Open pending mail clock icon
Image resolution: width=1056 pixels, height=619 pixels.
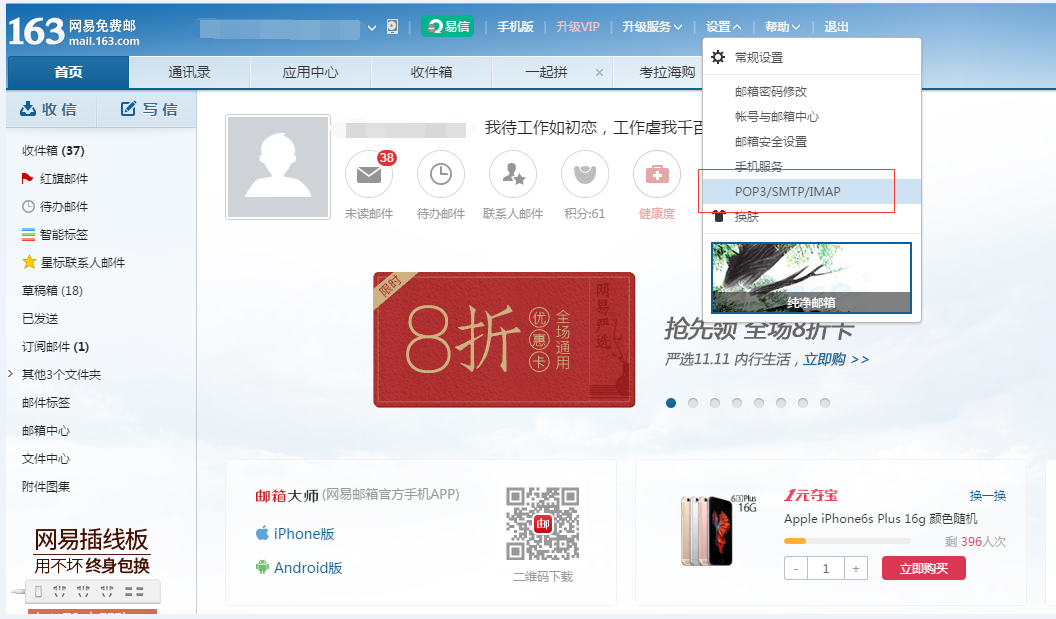[x=440, y=175]
